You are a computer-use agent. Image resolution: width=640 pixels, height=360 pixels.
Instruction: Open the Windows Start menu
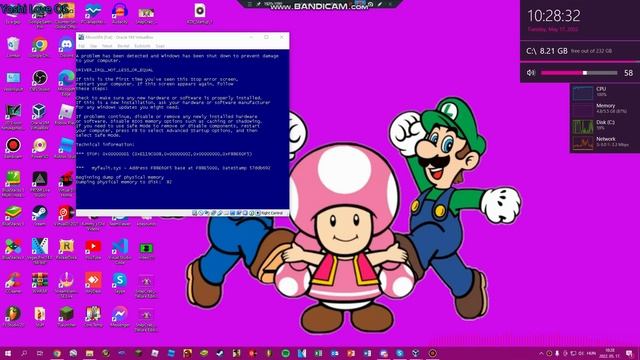pos(8,353)
